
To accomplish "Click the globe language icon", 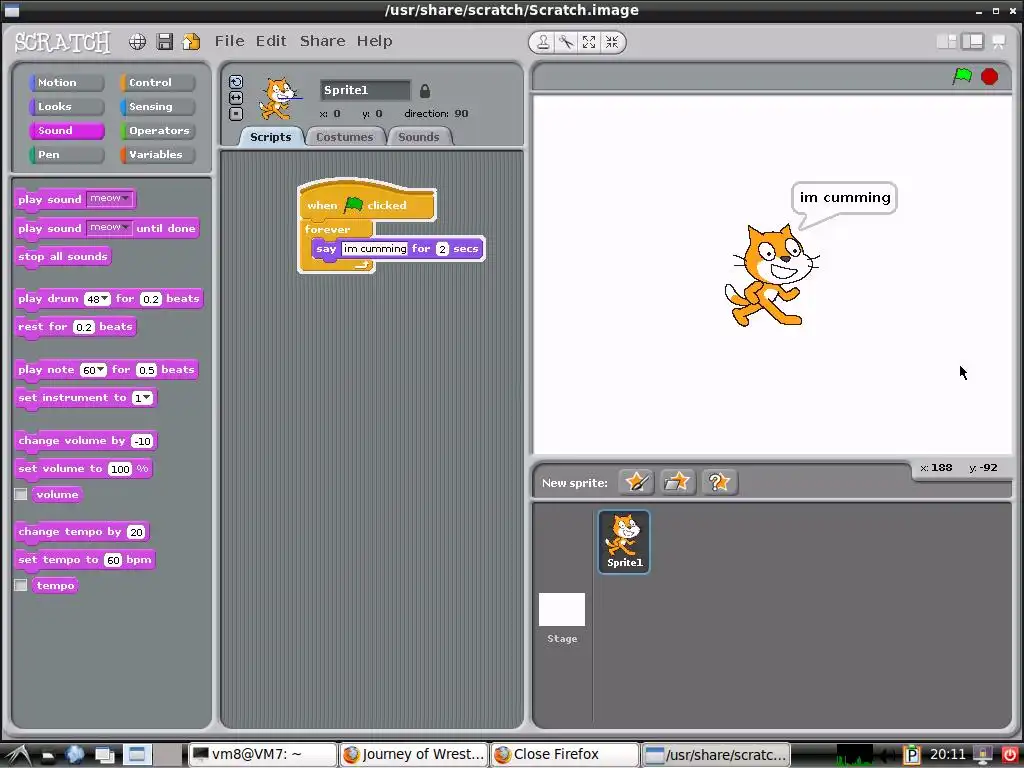I will (137, 42).
